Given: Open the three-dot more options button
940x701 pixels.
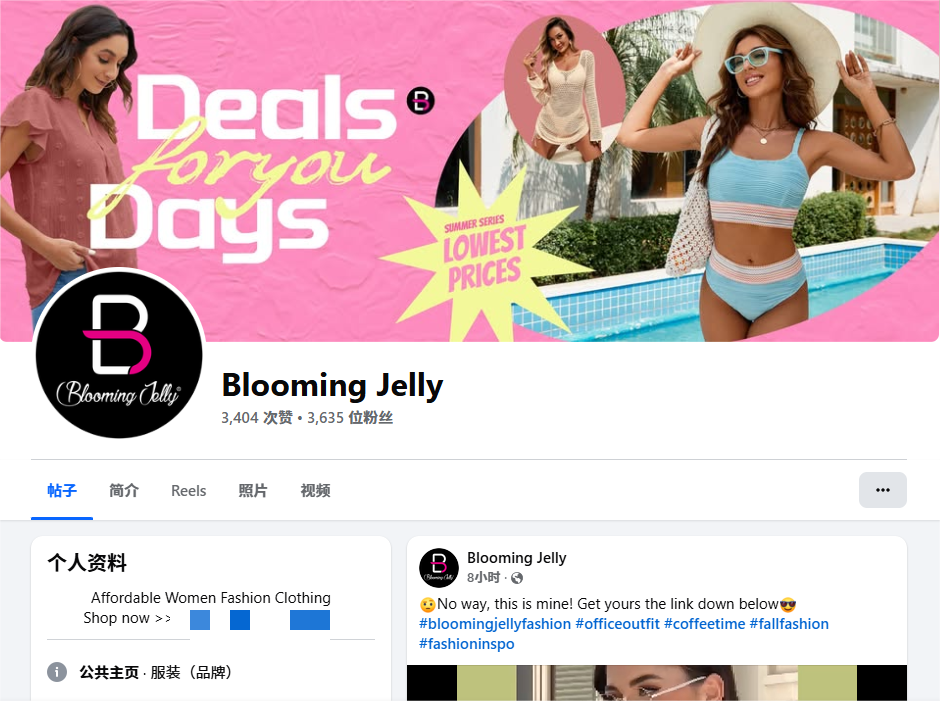Looking at the screenshot, I should click(x=882, y=490).
